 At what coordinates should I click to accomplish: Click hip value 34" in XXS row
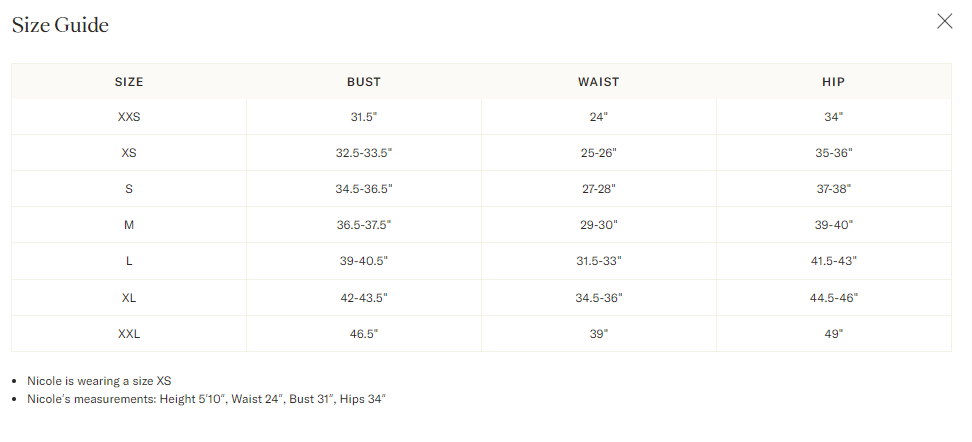(833, 117)
